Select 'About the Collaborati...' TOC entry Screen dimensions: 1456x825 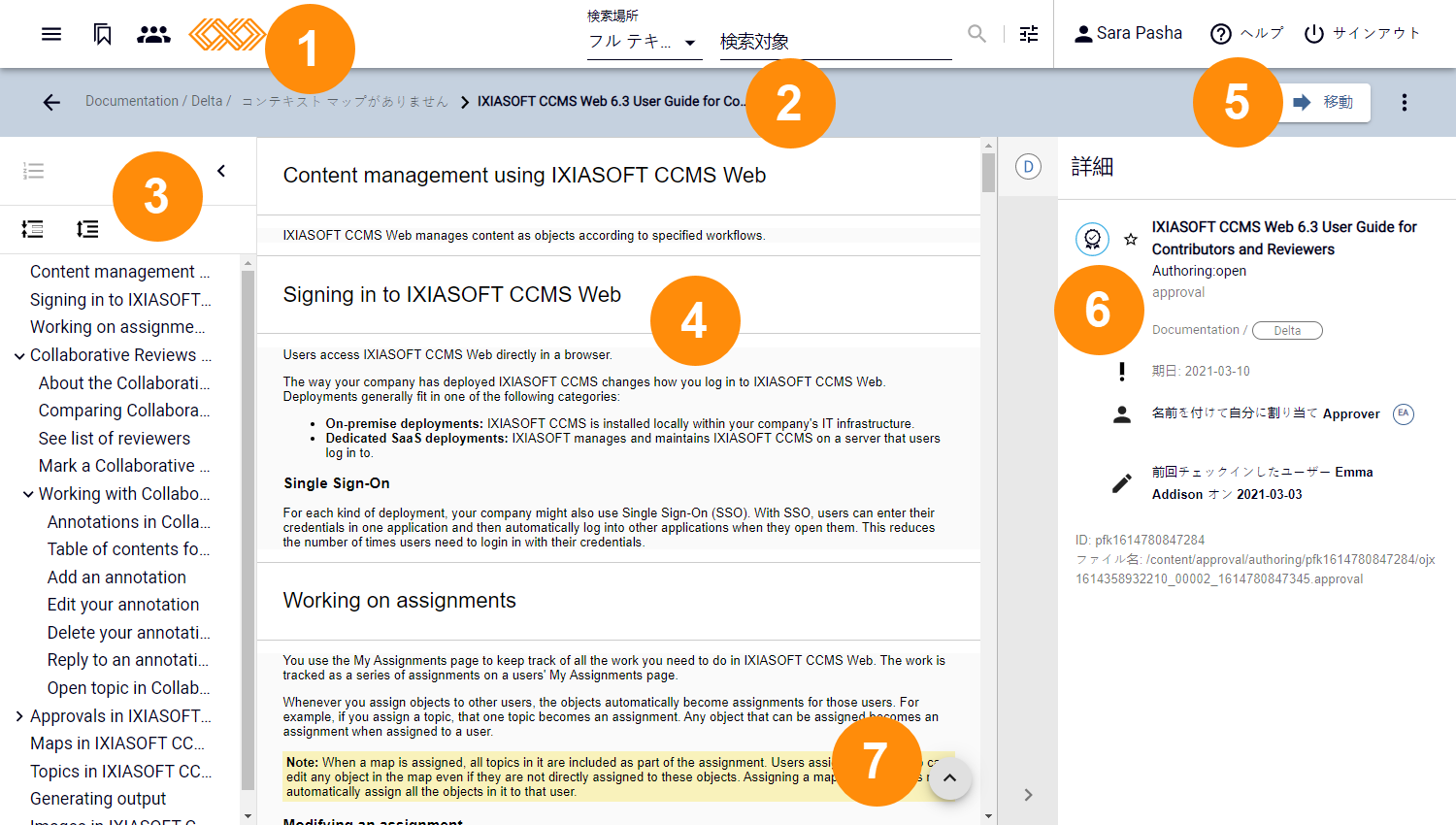124,383
